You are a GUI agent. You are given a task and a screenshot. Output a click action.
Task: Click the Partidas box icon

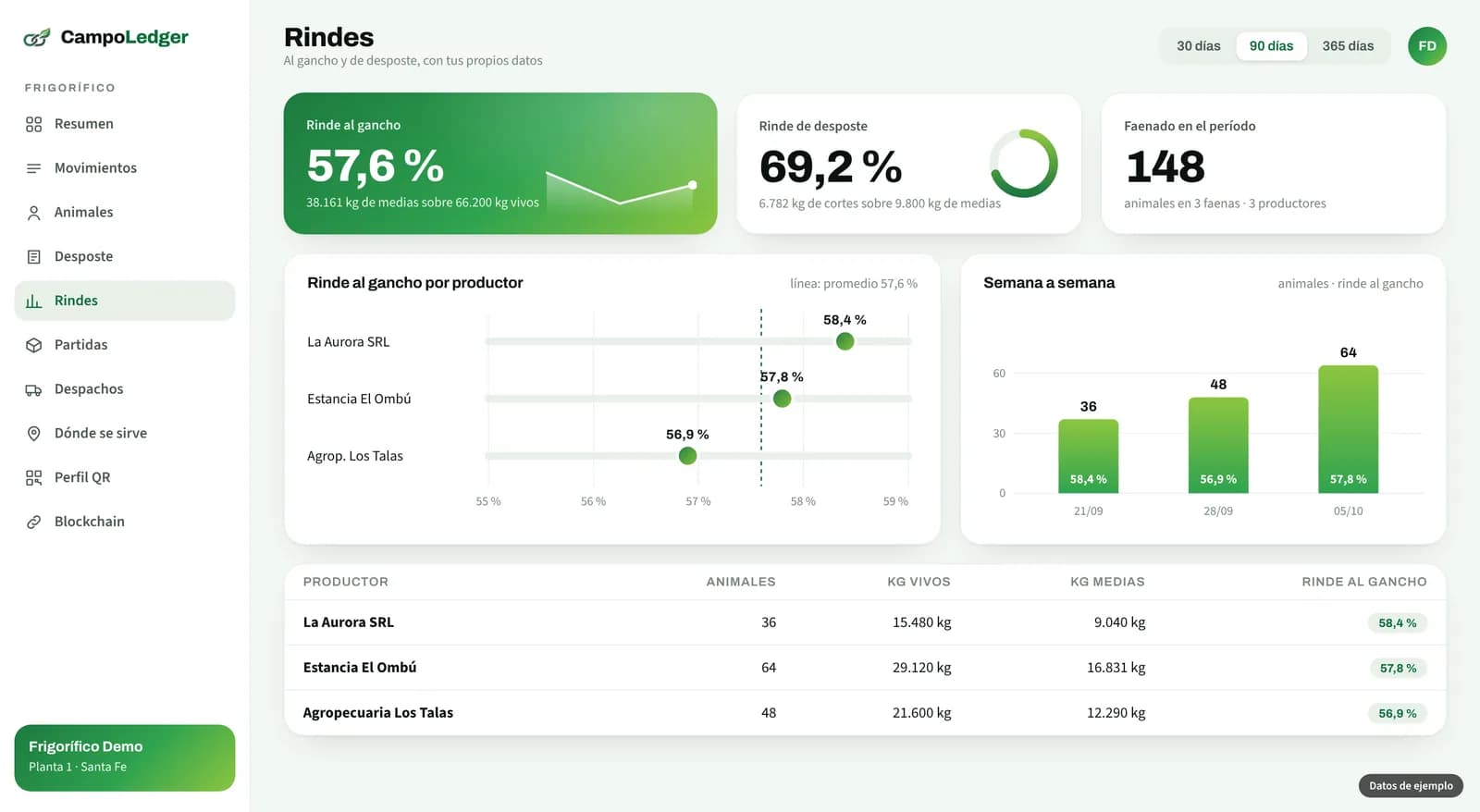click(34, 345)
